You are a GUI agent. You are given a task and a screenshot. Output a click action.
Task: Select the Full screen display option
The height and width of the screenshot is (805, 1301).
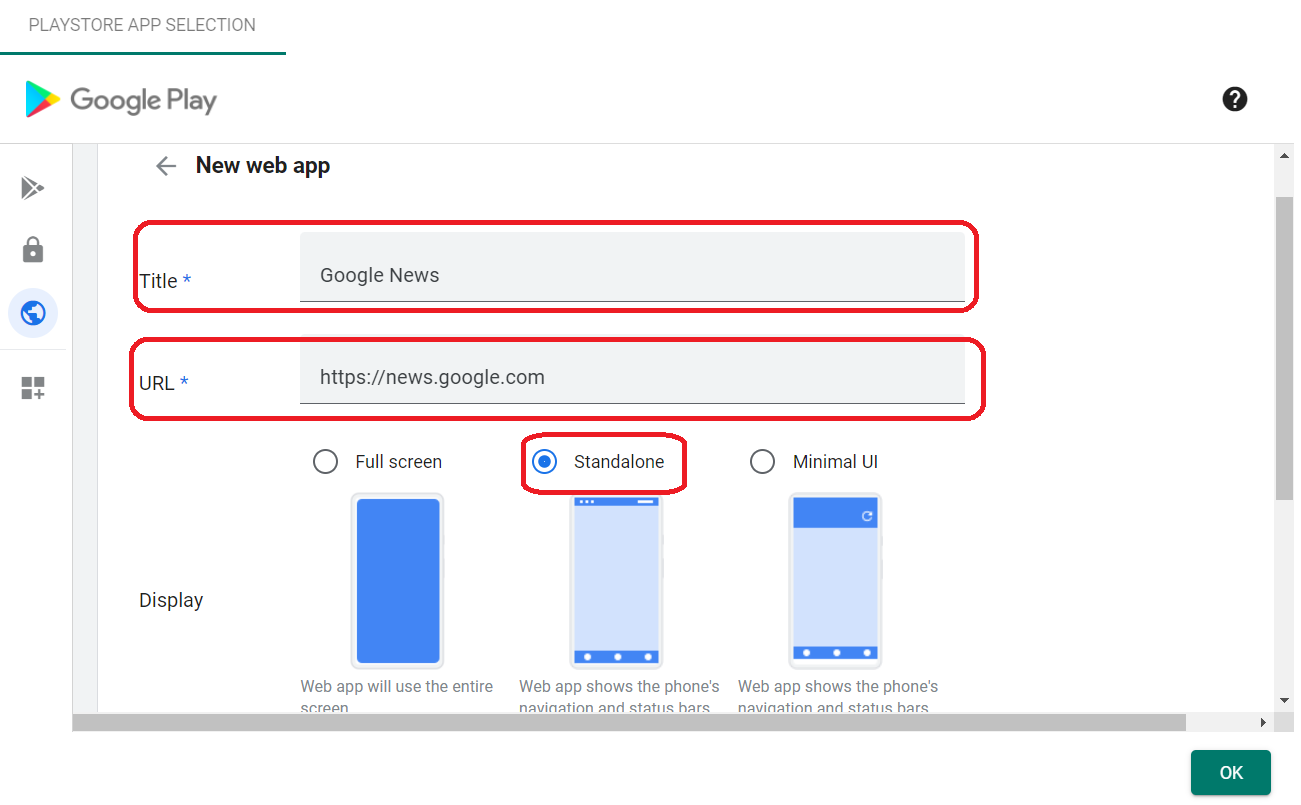point(325,461)
